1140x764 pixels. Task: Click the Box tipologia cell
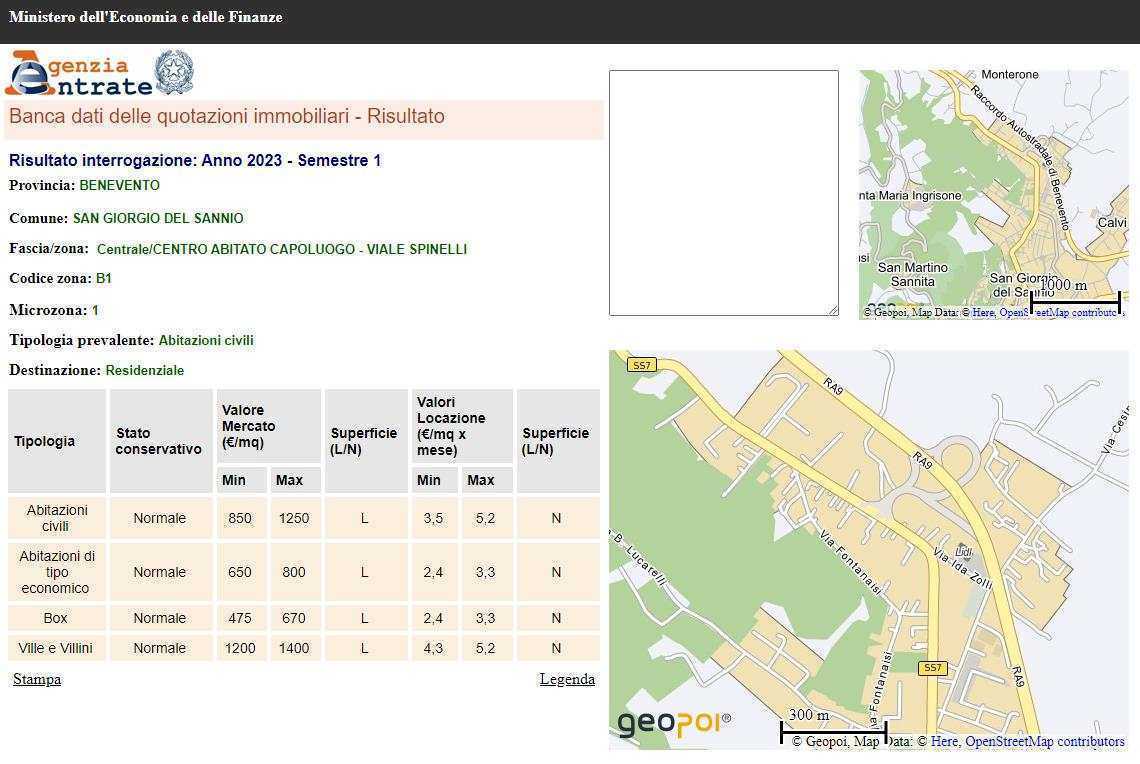point(56,618)
